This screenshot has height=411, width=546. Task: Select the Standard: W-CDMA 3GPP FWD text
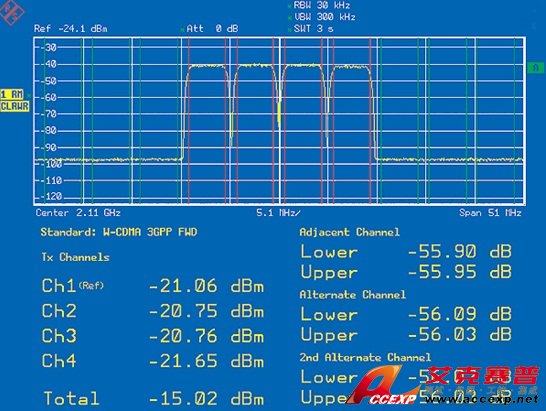(x=119, y=232)
